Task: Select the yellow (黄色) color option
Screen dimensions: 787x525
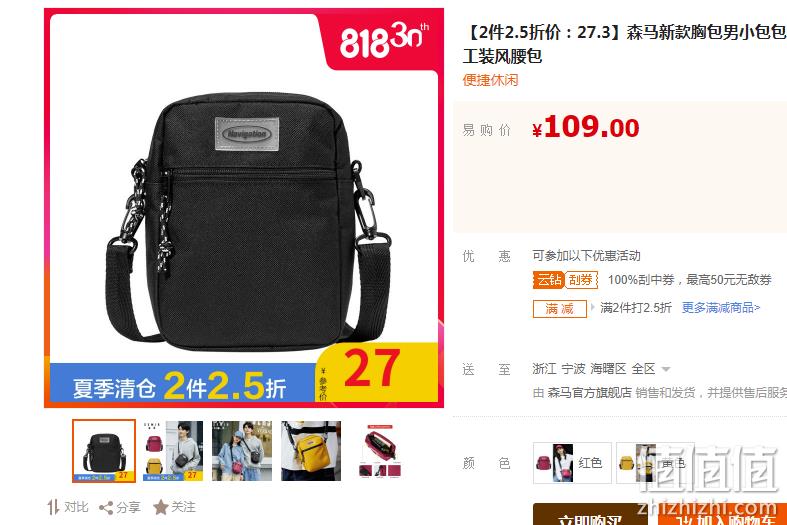Action: (654, 462)
